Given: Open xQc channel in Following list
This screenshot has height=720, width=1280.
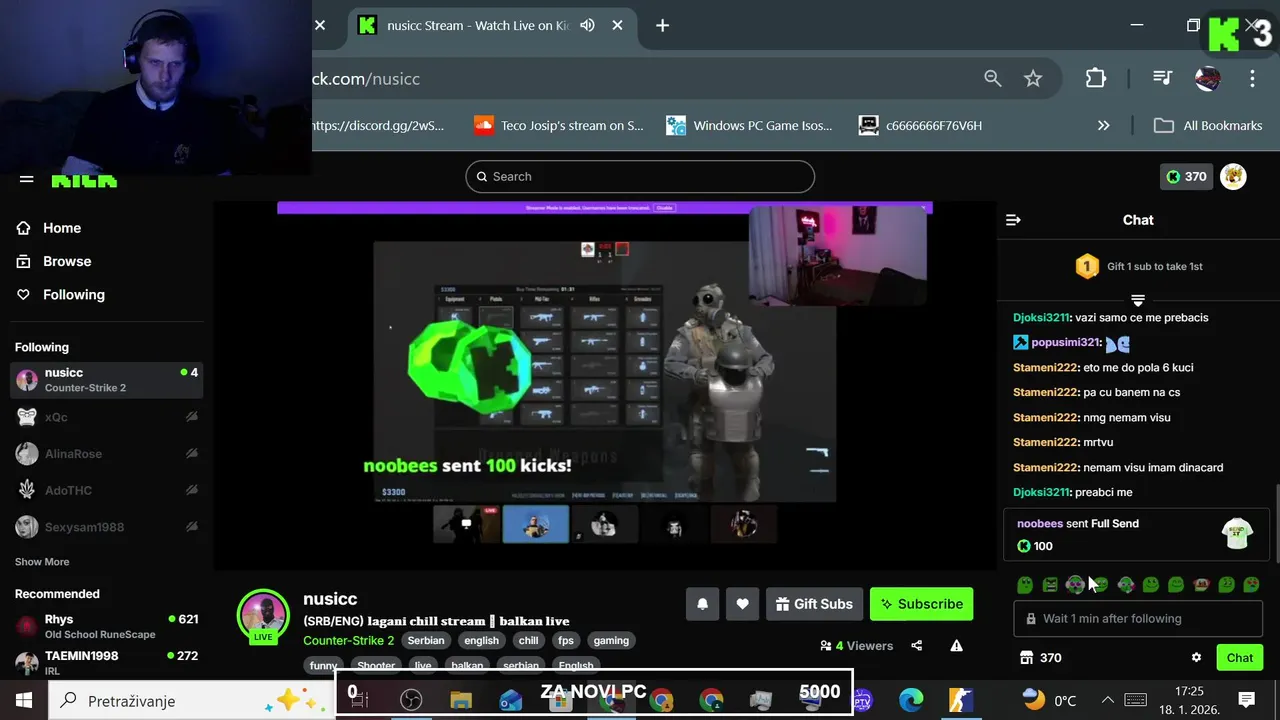Looking at the screenshot, I should 106,417.
